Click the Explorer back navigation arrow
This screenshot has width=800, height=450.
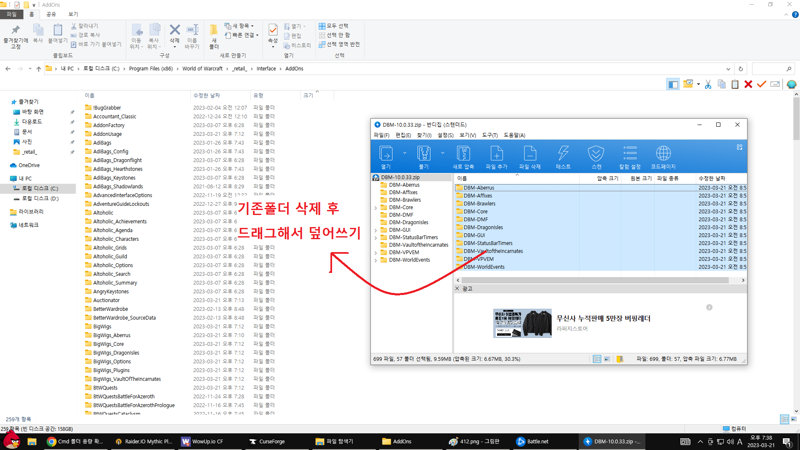(x=8, y=68)
